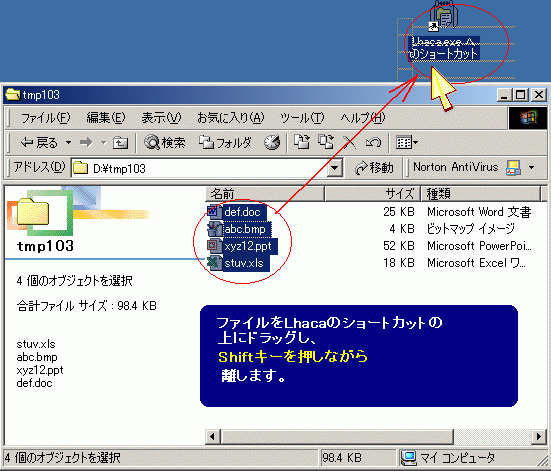Click the Undo toolbar icon

coord(373,142)
